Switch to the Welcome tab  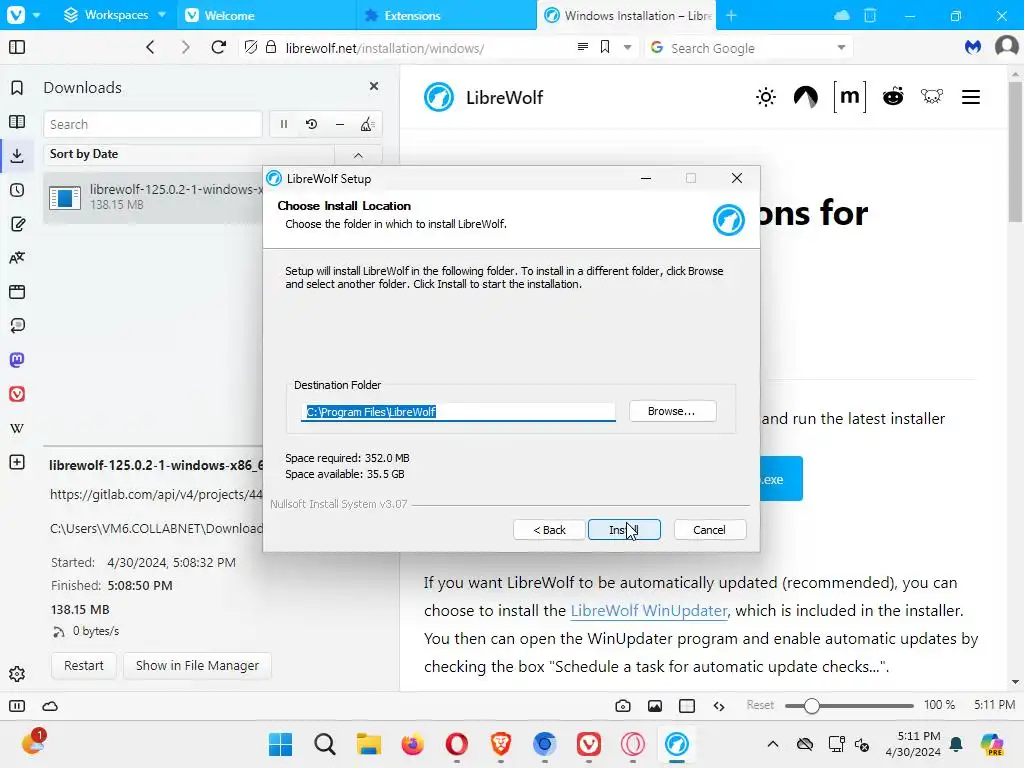[266, 15]
